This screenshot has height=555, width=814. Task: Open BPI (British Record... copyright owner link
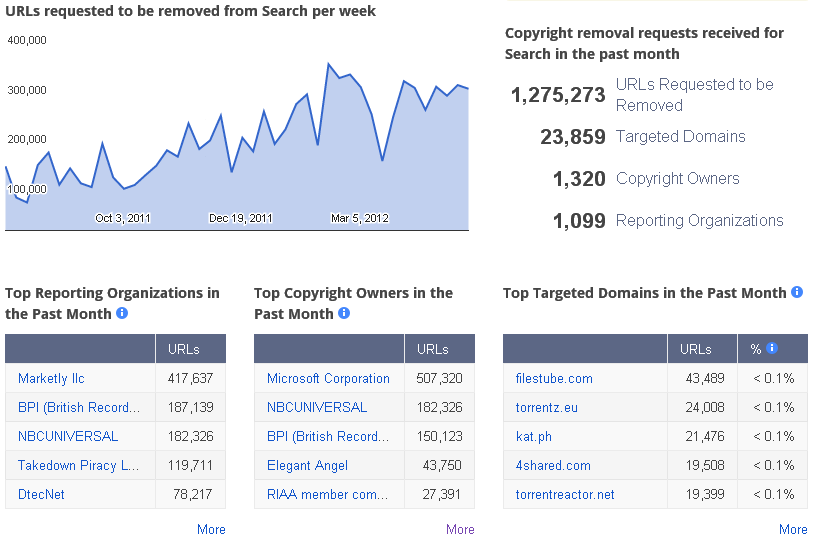coord(328,437)
